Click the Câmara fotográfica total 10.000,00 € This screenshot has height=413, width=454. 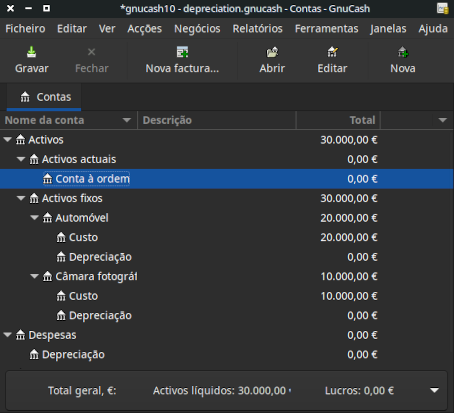(x=349, y=276)
